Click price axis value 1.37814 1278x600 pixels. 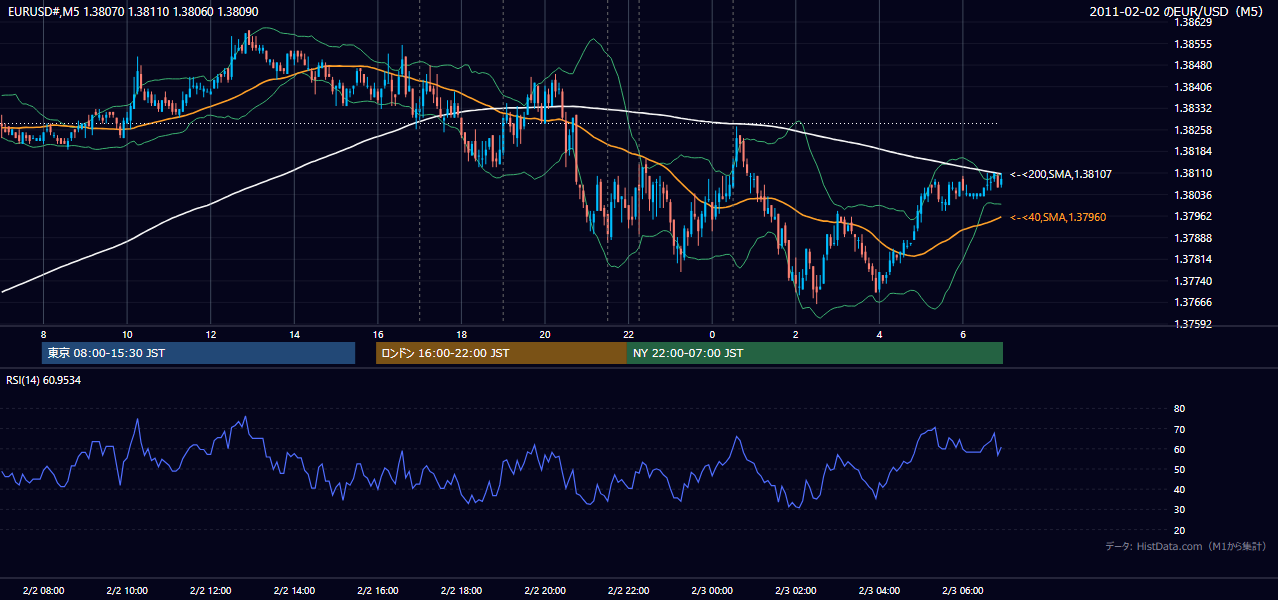click(x=1194, y=259)
